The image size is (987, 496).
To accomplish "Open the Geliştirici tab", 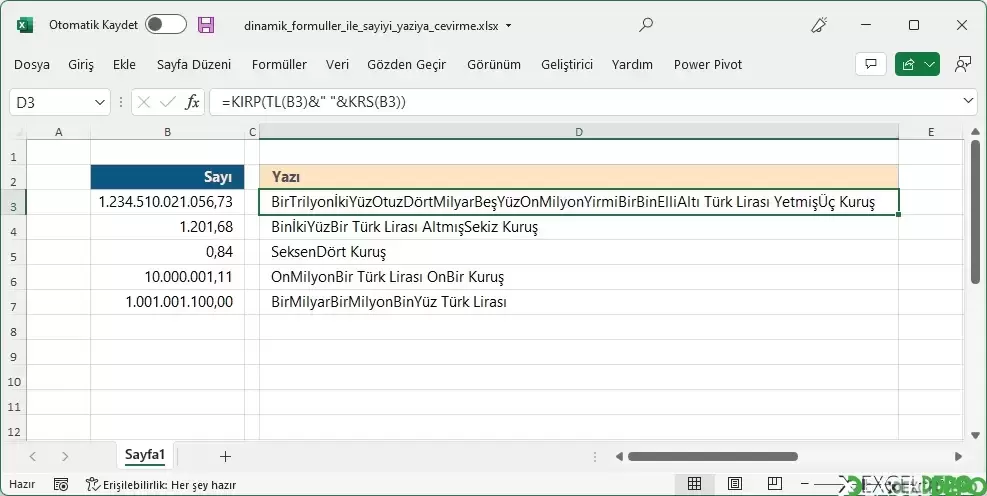I will [567, 64].
